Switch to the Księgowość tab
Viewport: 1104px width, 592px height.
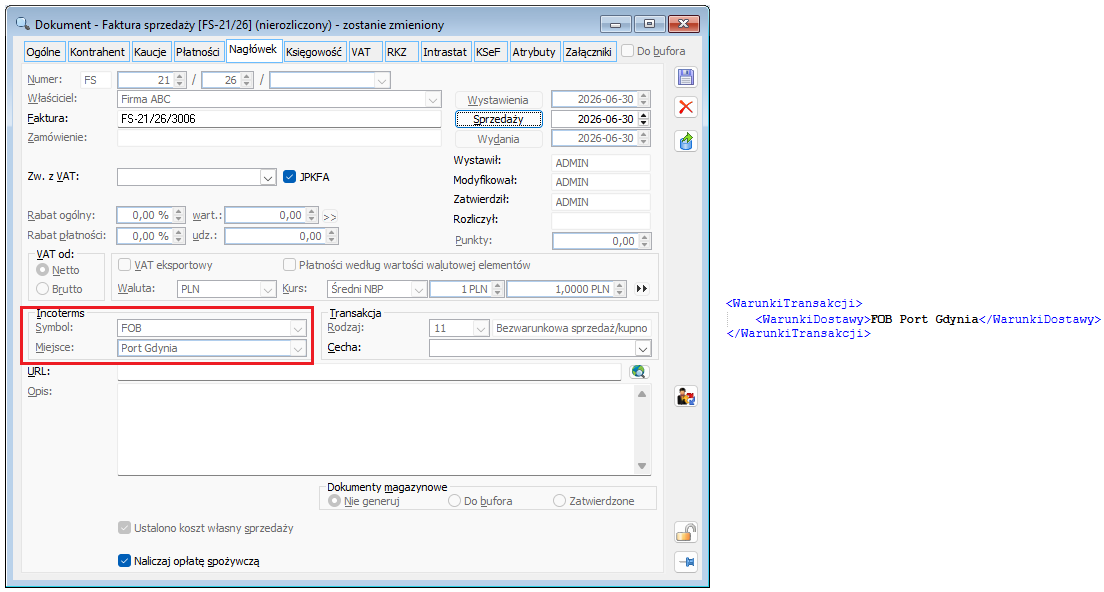314,51
